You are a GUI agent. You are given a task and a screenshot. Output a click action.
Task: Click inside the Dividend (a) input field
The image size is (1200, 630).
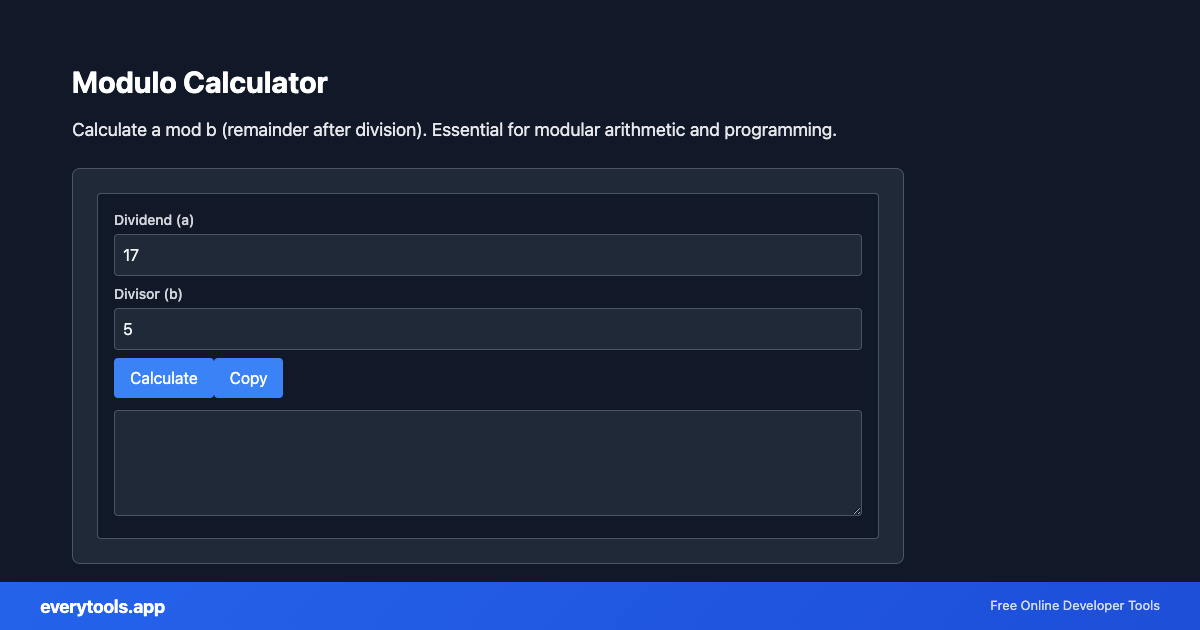[x=488, y=255]
